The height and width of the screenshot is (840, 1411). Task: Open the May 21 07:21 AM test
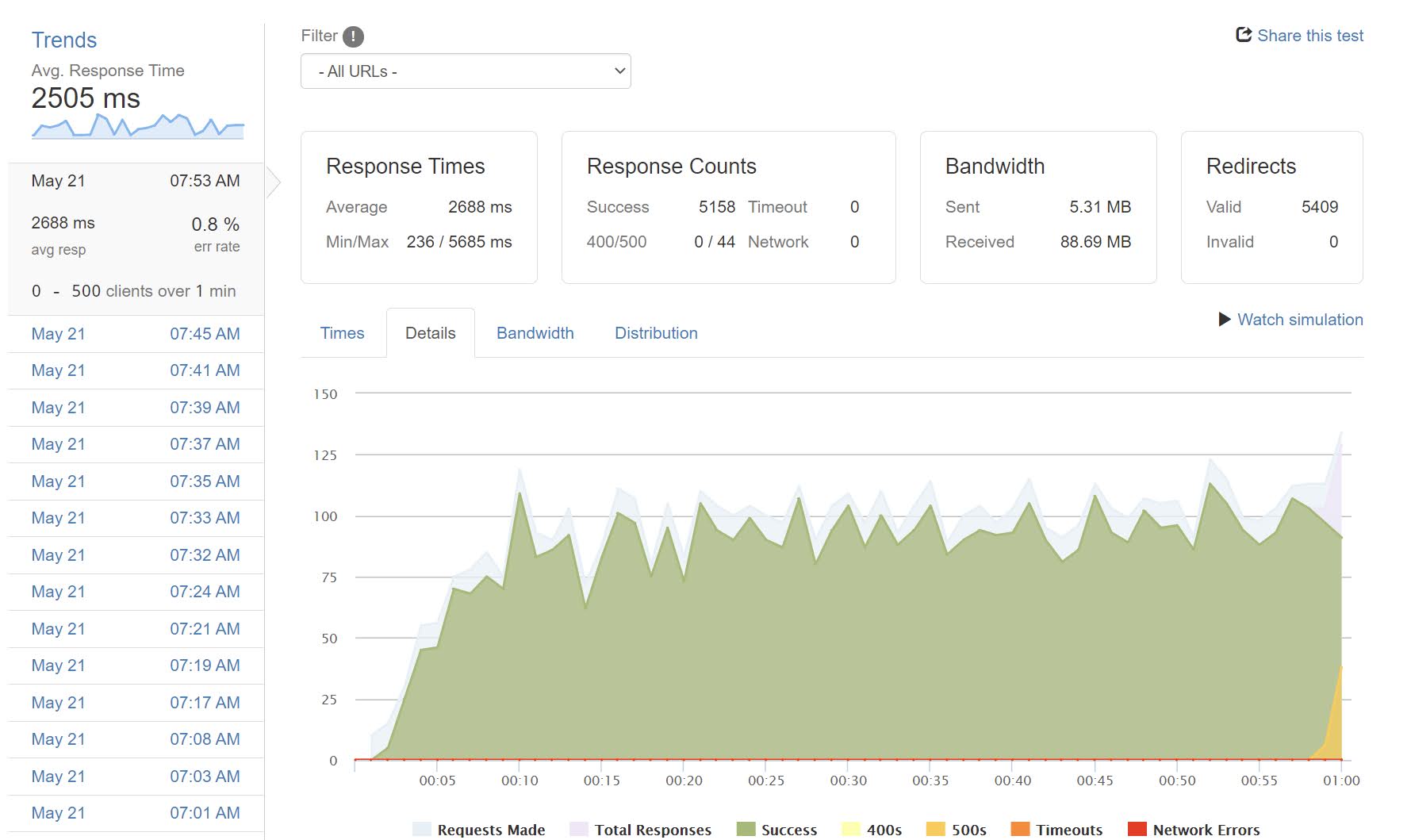click(136, 629)
